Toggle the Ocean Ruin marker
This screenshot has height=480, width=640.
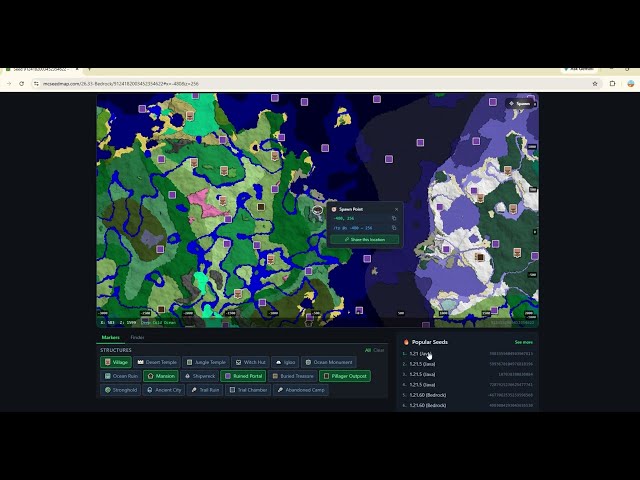point(121,376)
